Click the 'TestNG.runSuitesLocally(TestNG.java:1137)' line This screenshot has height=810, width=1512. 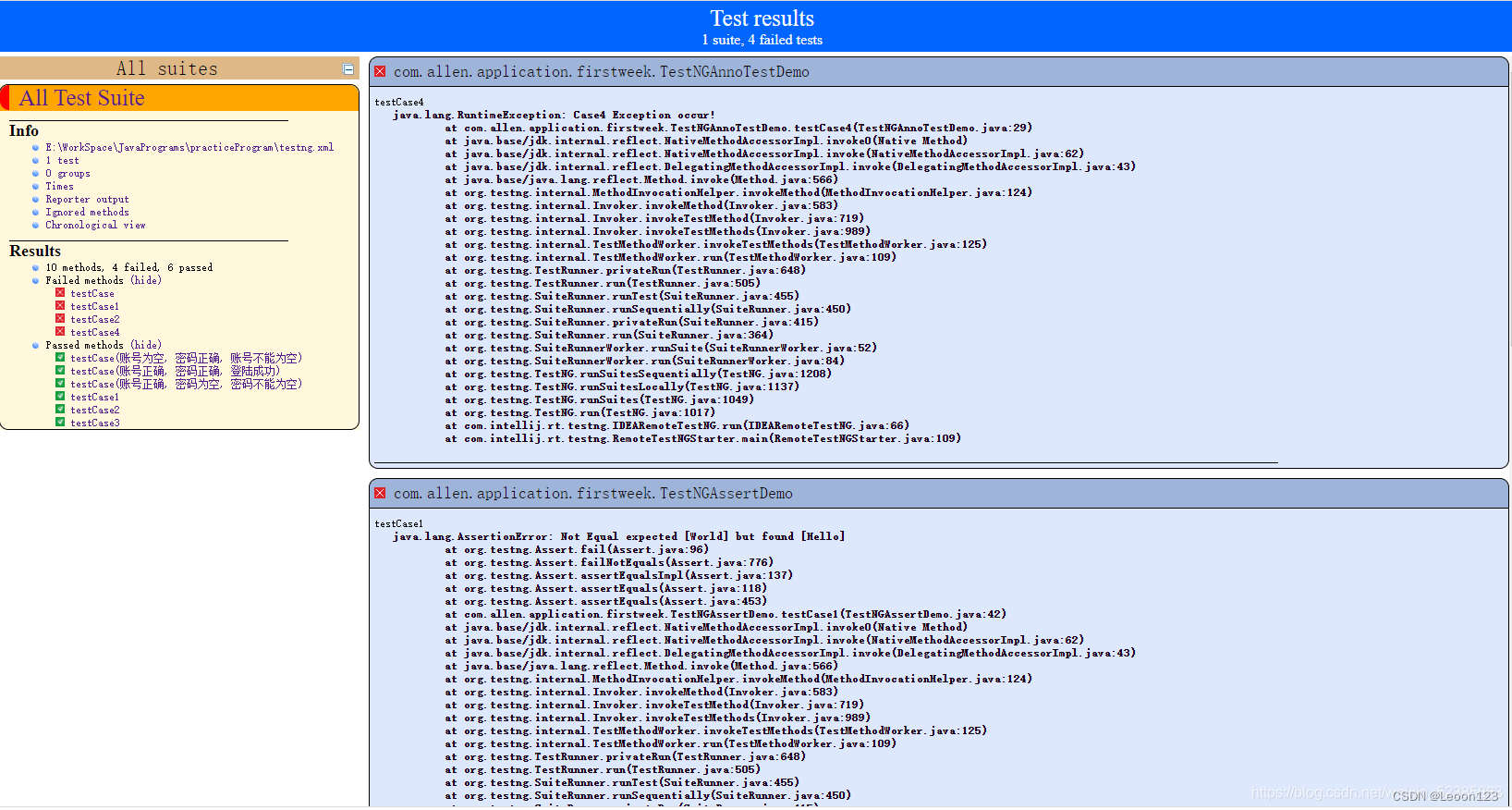pyautogui.click(x=622, y=387)
